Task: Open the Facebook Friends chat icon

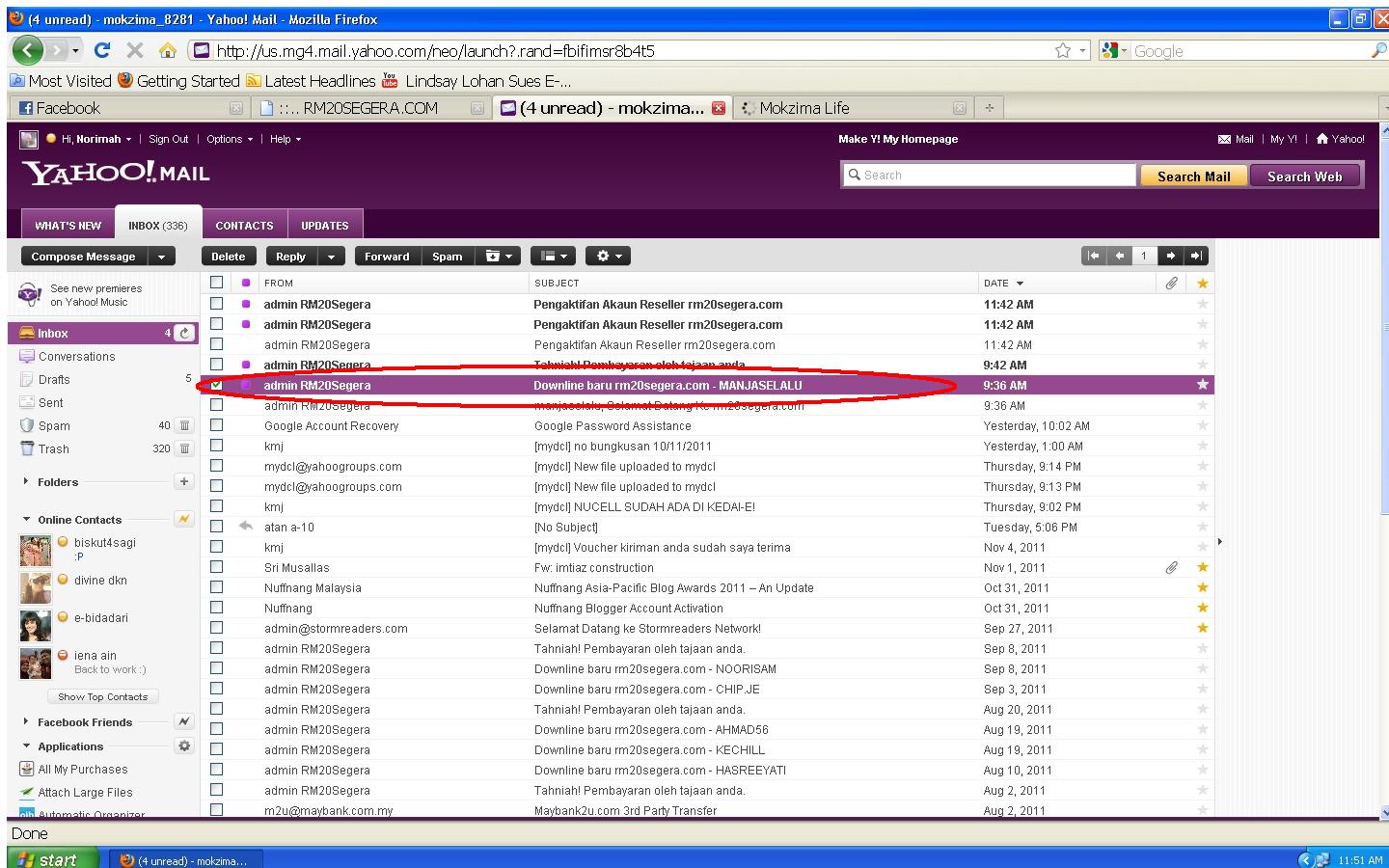Action: point(184,721)
